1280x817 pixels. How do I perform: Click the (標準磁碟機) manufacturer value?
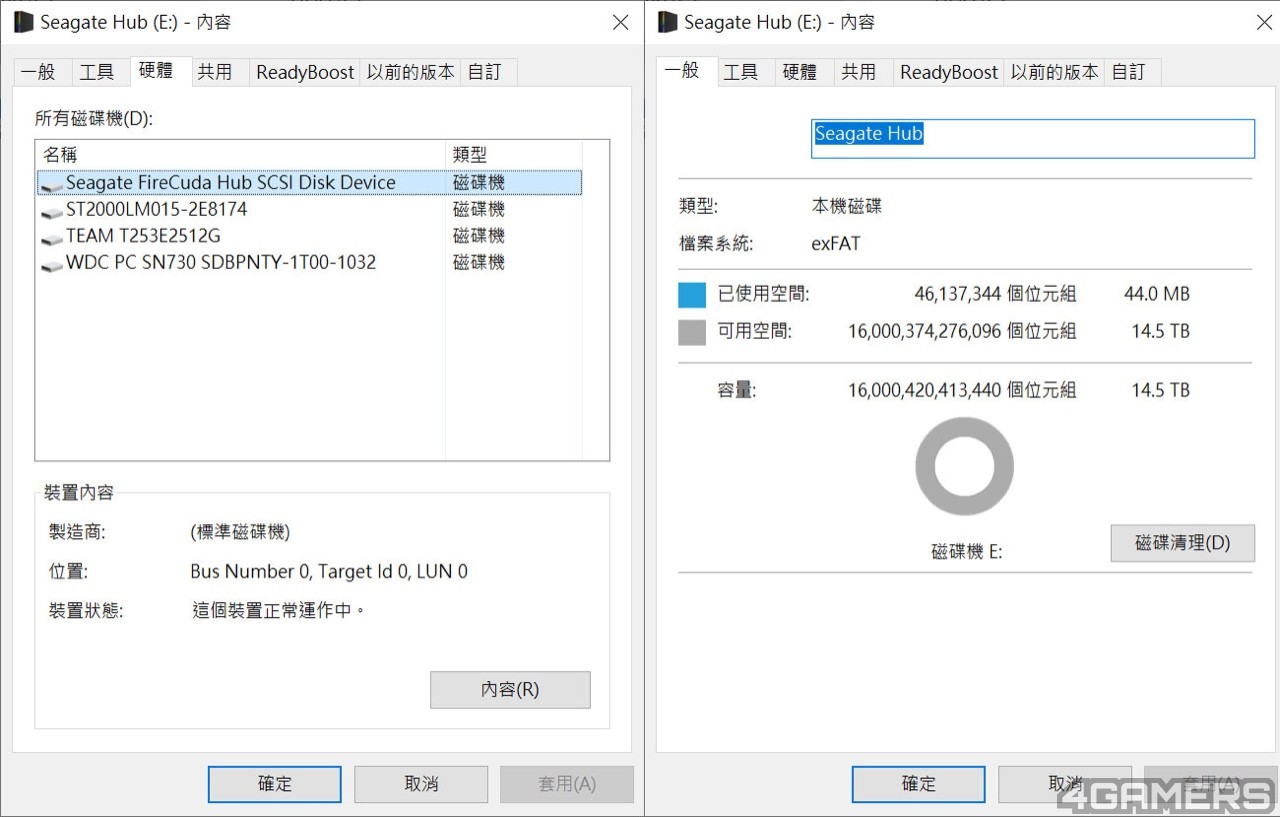(x=240, y=533)
